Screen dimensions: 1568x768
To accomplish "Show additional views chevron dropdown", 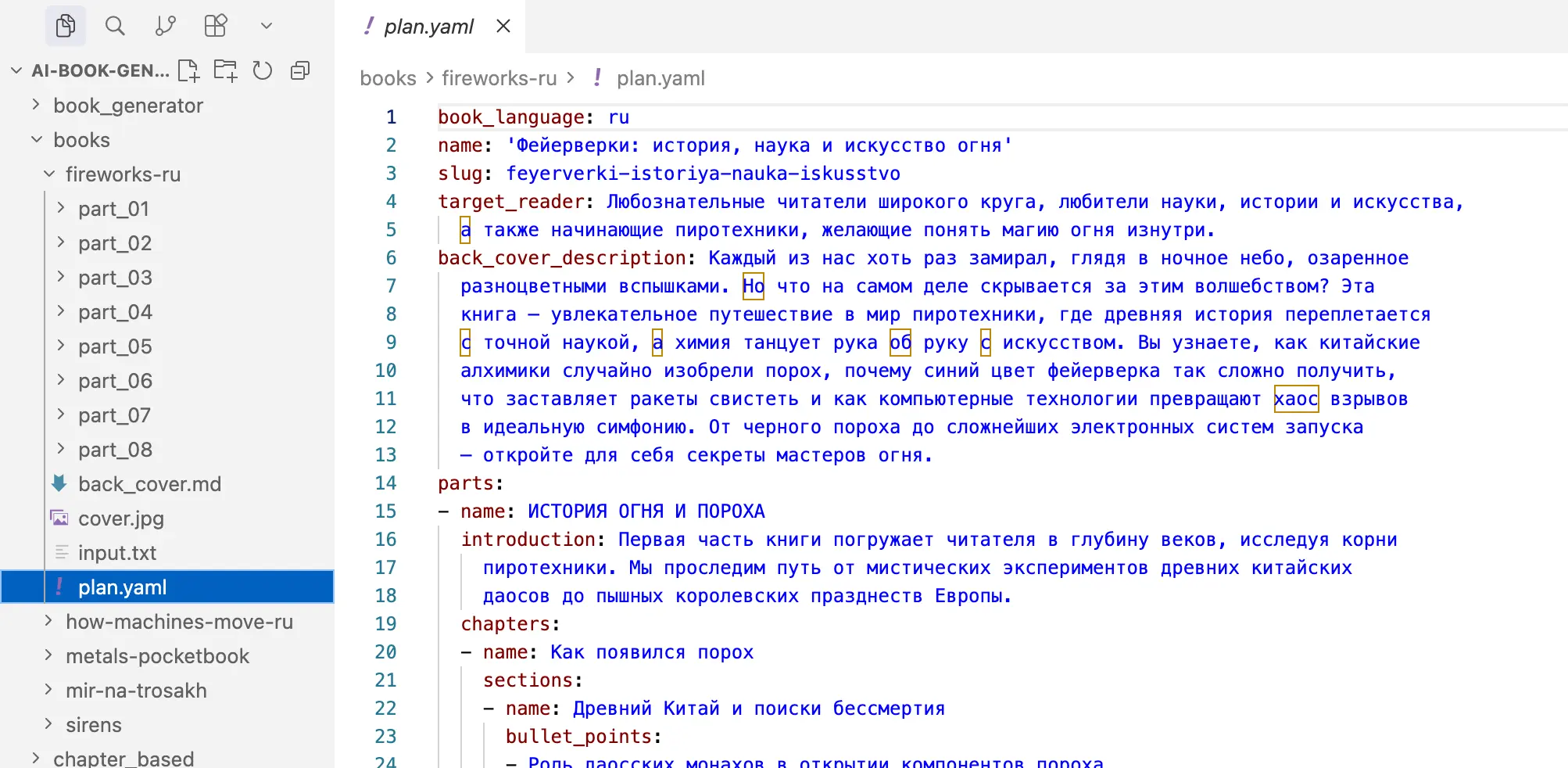I will [x=267, y=26].
